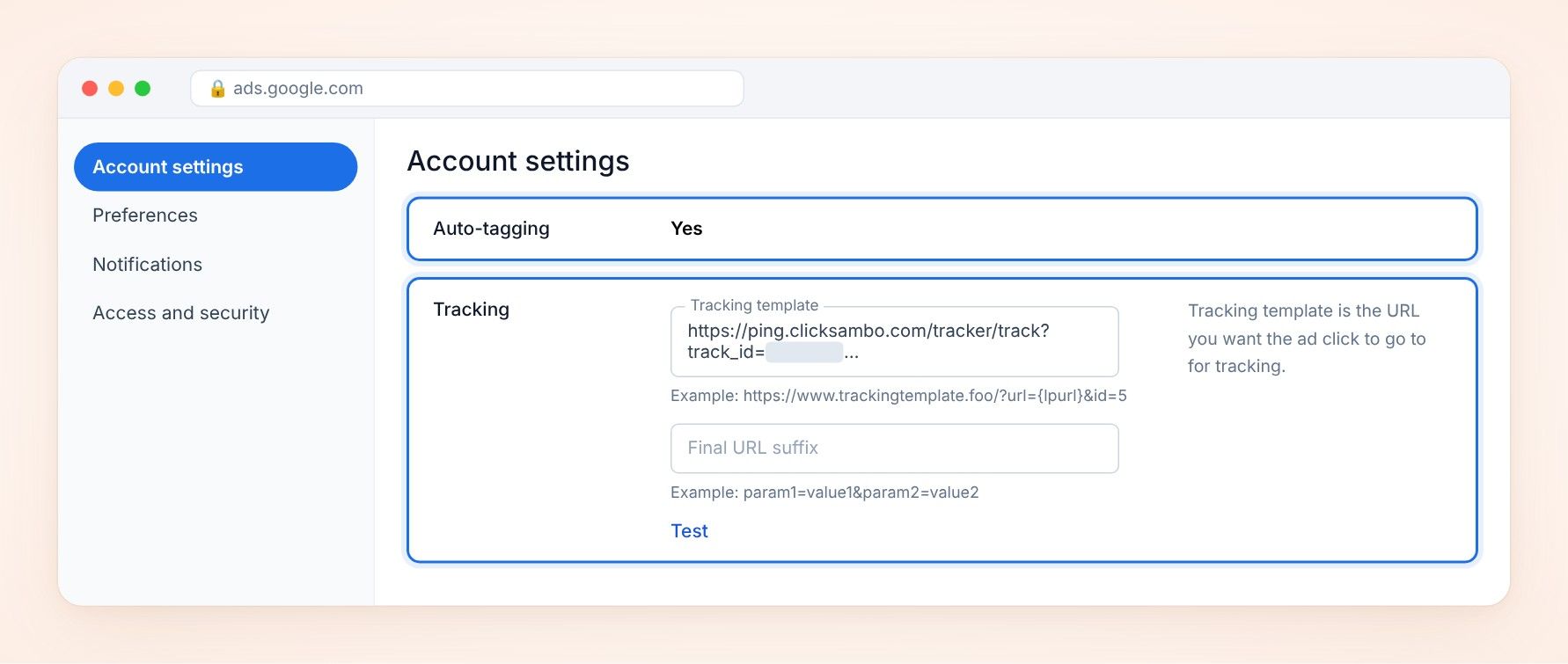Click the ads.google.com address bar
The image size is (1568, 664).
pyautogui.click(x=467, y=89)
